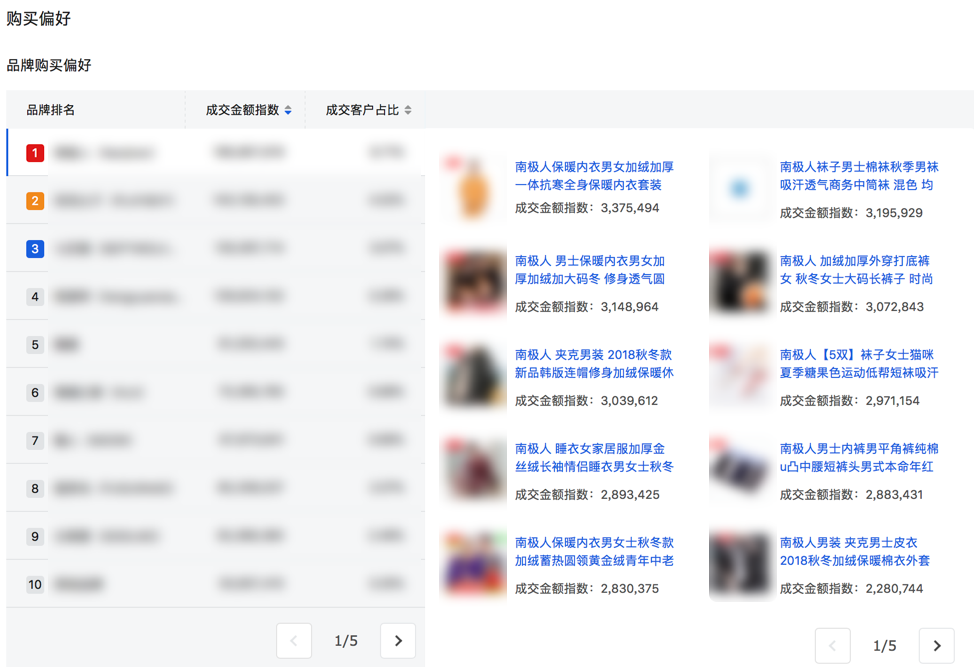The width and height of the screenshot is (974, 667).
Task: Click the index value 2,280,744
Action: [894, 588]
